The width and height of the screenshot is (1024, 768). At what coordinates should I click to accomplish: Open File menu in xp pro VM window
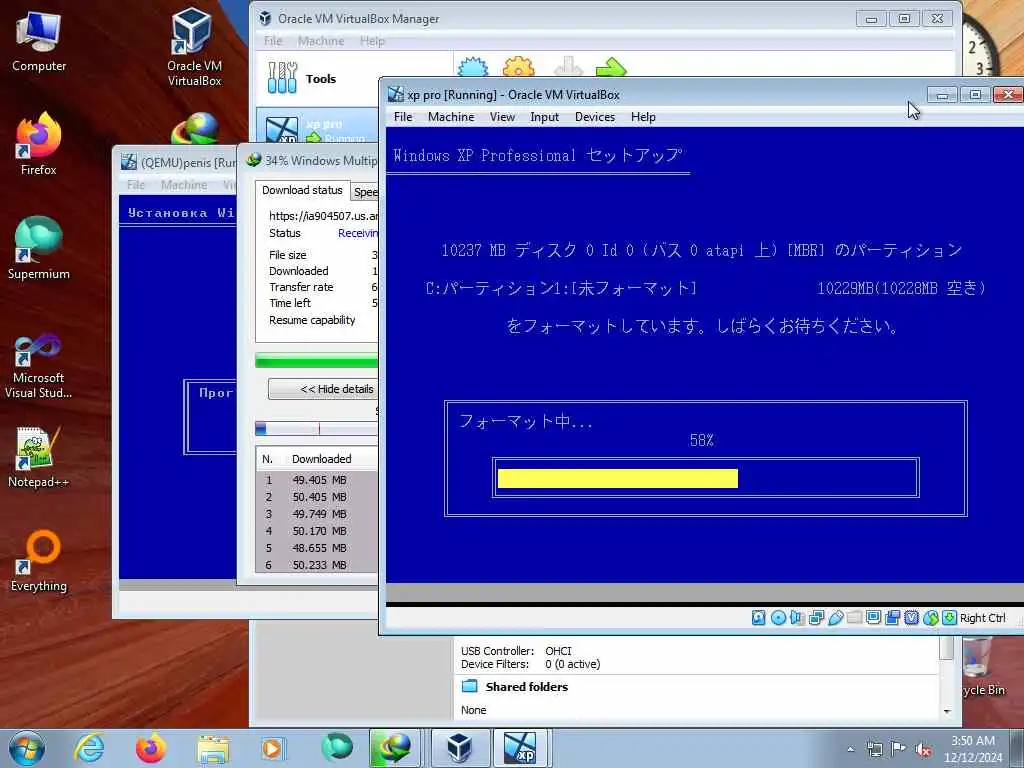[x=403, y=117]
